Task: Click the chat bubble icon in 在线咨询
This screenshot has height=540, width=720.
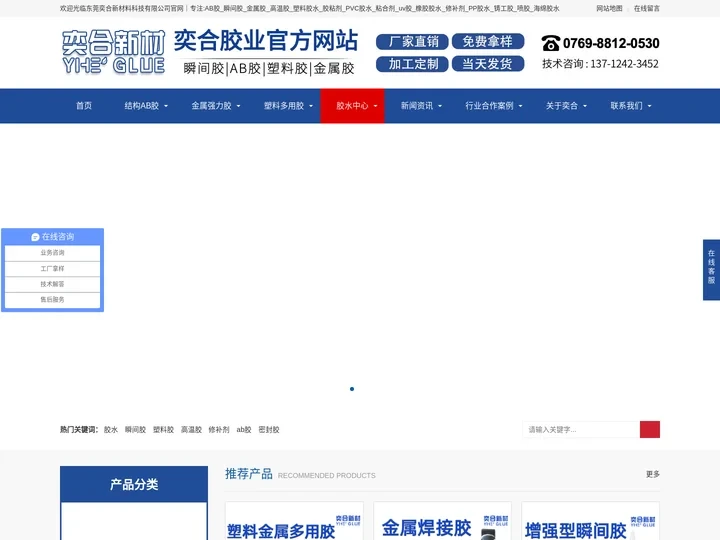Action: [x=35, y=237]
